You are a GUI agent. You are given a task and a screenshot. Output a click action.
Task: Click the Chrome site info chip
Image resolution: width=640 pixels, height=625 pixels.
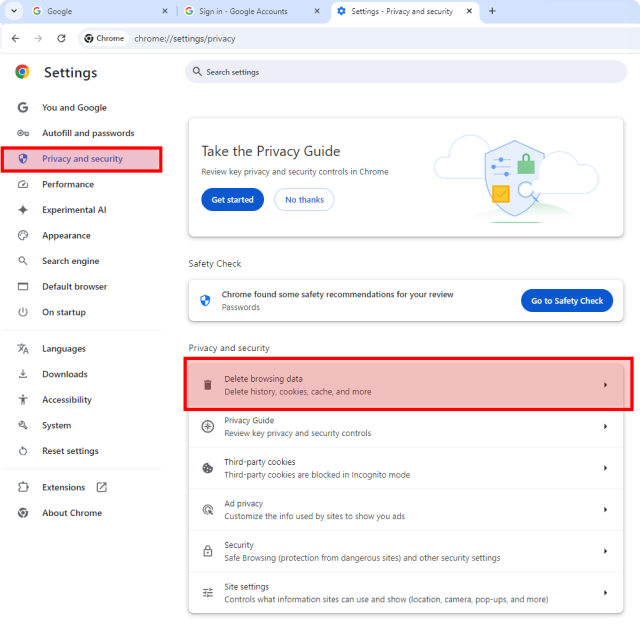[x=104, y=38]
